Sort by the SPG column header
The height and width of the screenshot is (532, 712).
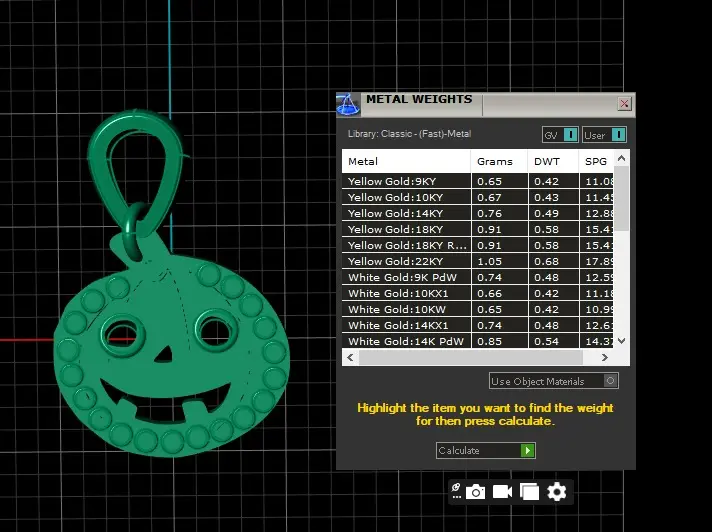point(596,161)
